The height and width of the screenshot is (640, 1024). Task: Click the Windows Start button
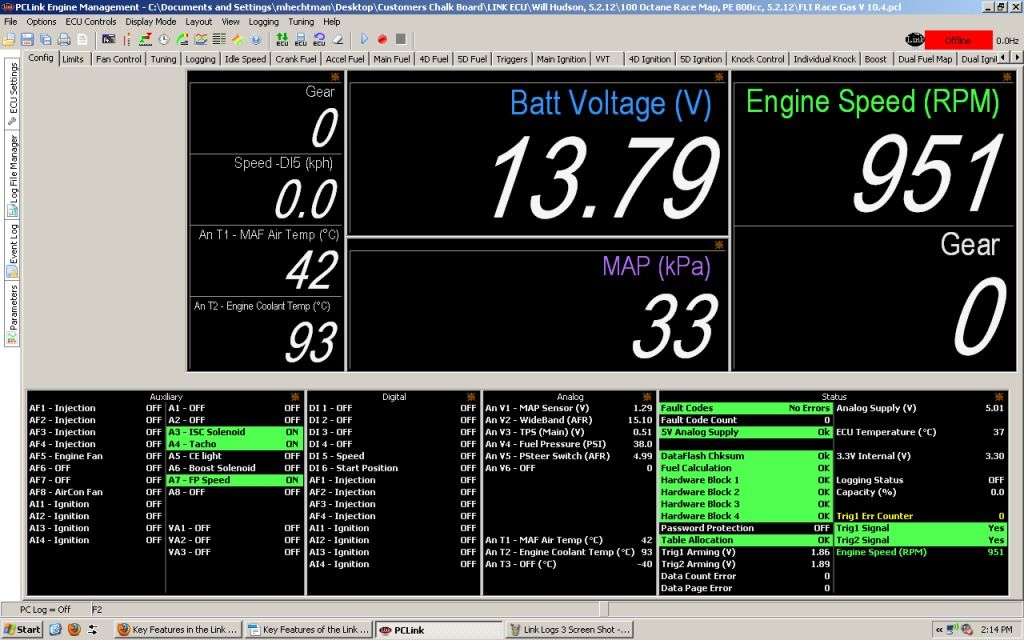tap(22, 630)
